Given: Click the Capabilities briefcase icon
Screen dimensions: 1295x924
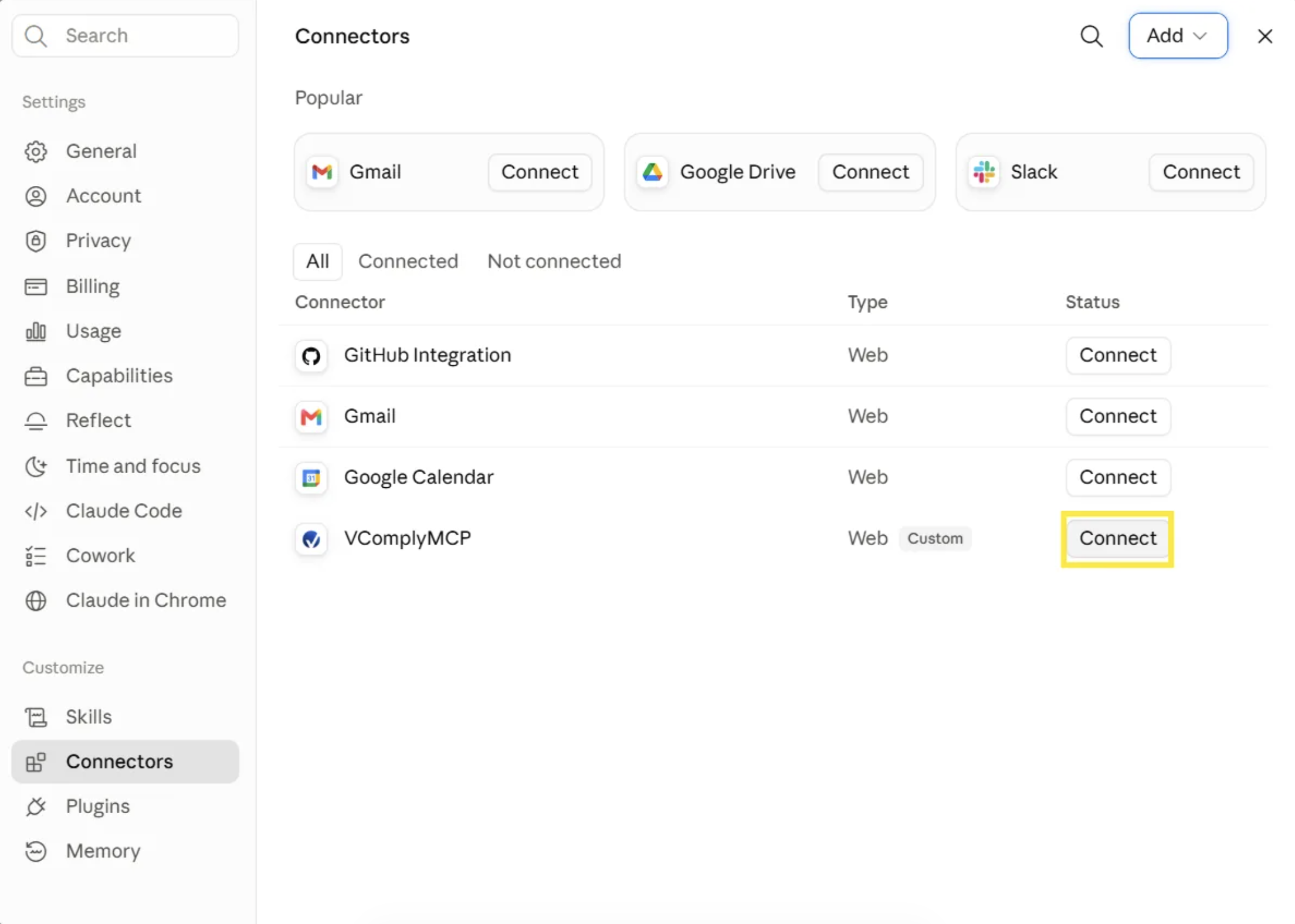Looking at the screenshot, I should 36,376.
